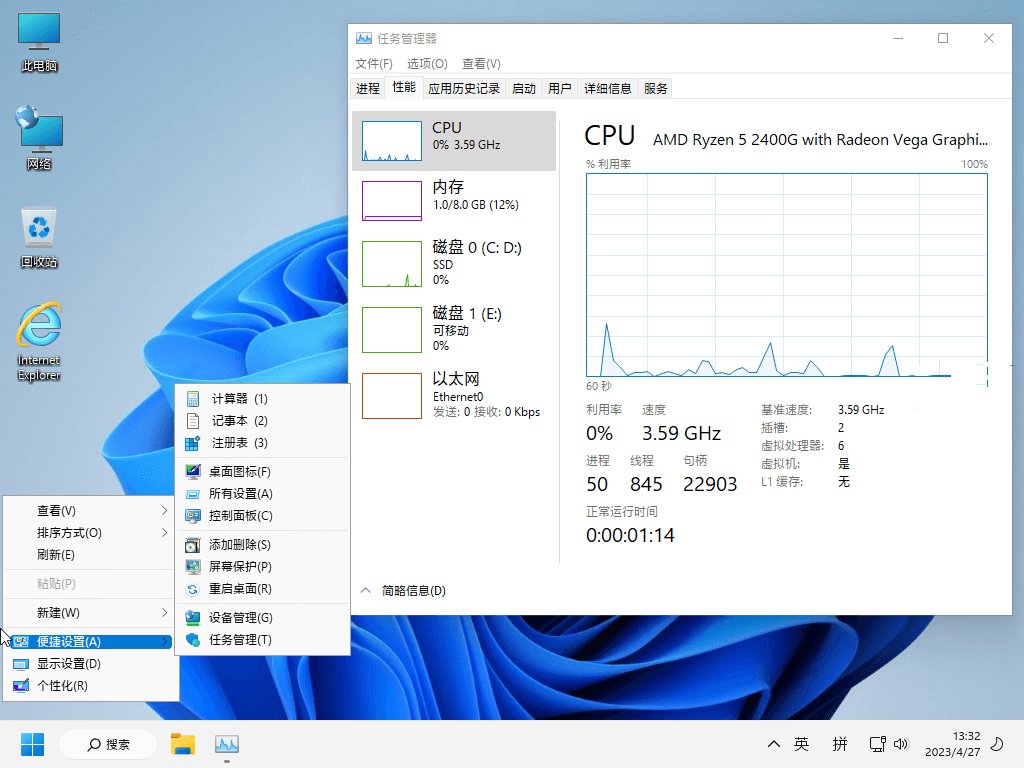Click the 任务管理器 icon in the title bar
Screen dimensions: 1024x768
click(x=364, y=37)
